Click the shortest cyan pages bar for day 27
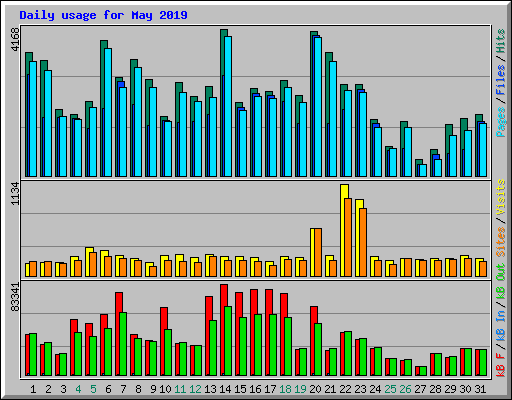Screen dimensions: 512x400 pyautogui.click(x=423, y=170)
